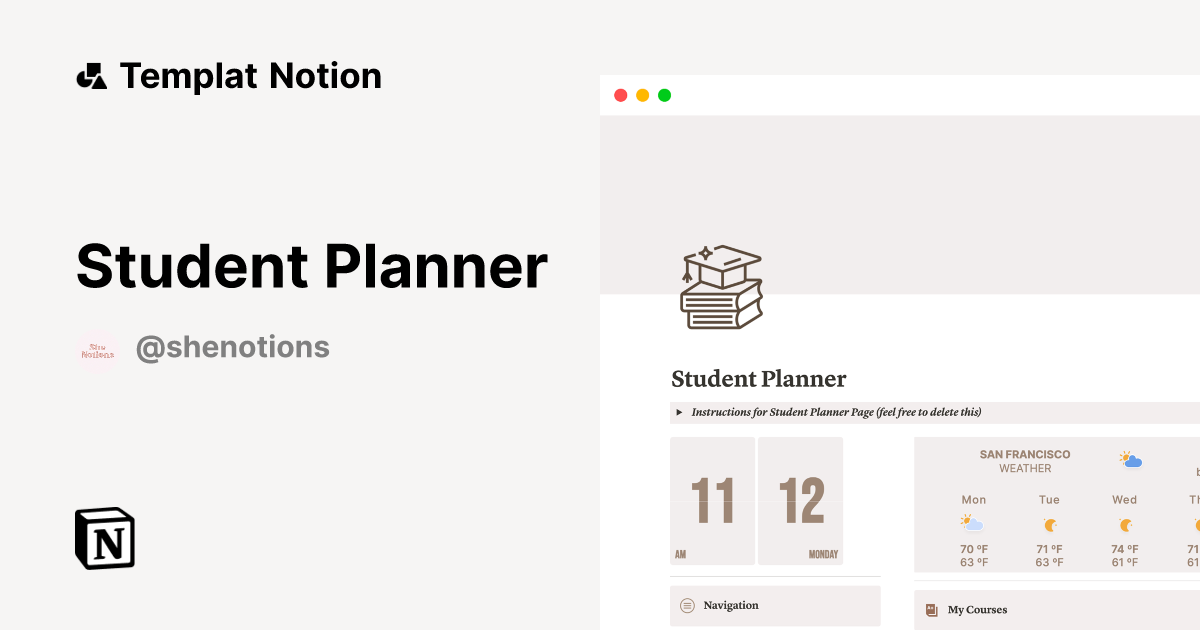1200x630 pixels.
Task: Click the Notion logo in the bottom left
Action: [x=104, y=539]
